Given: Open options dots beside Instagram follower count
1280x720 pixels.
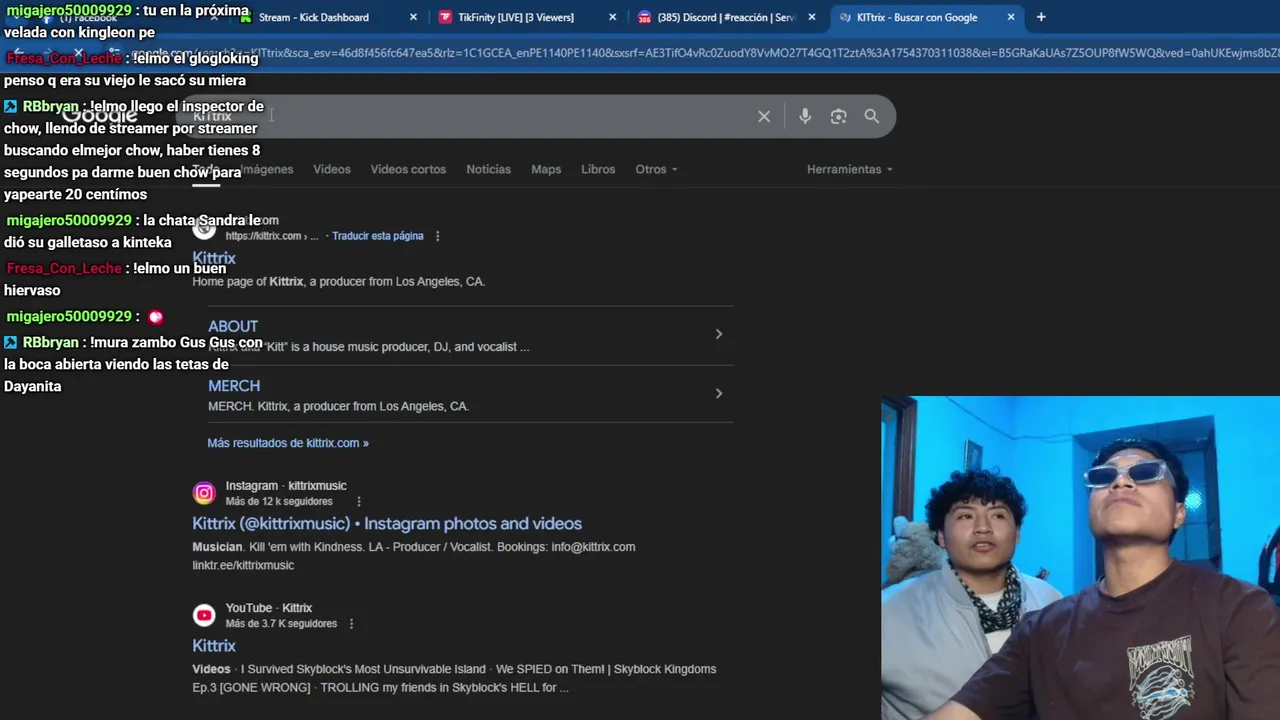Looking at the screenshot, I should click(x=358, y=501).
